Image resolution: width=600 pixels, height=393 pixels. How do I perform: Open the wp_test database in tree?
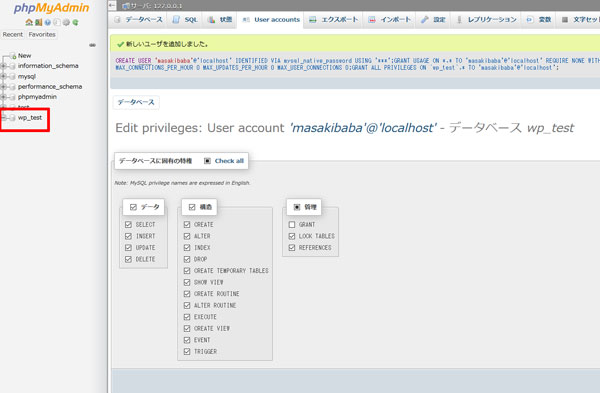[x=30, y=117]
